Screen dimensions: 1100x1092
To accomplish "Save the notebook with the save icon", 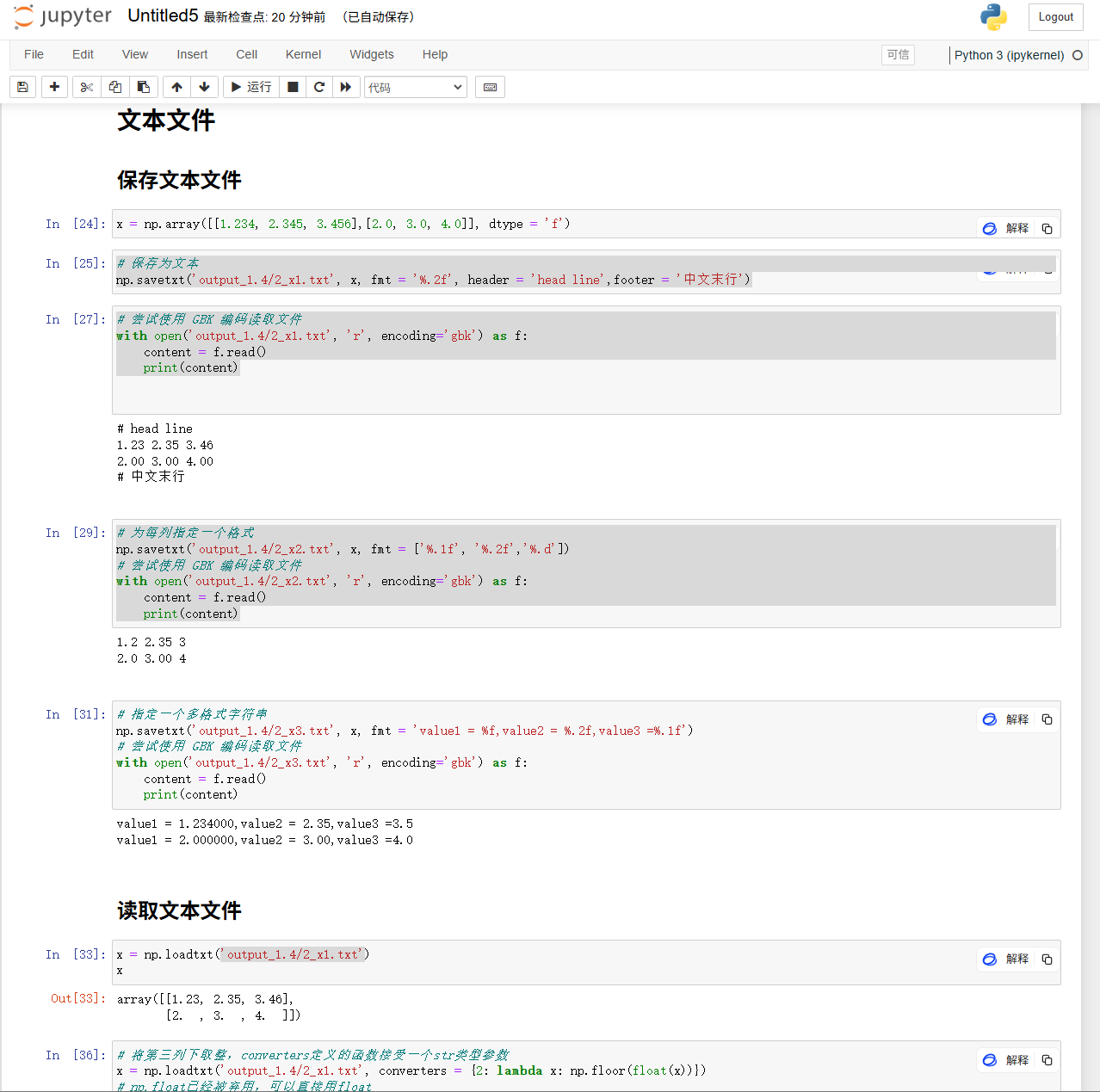I will (x=22, y=86).
